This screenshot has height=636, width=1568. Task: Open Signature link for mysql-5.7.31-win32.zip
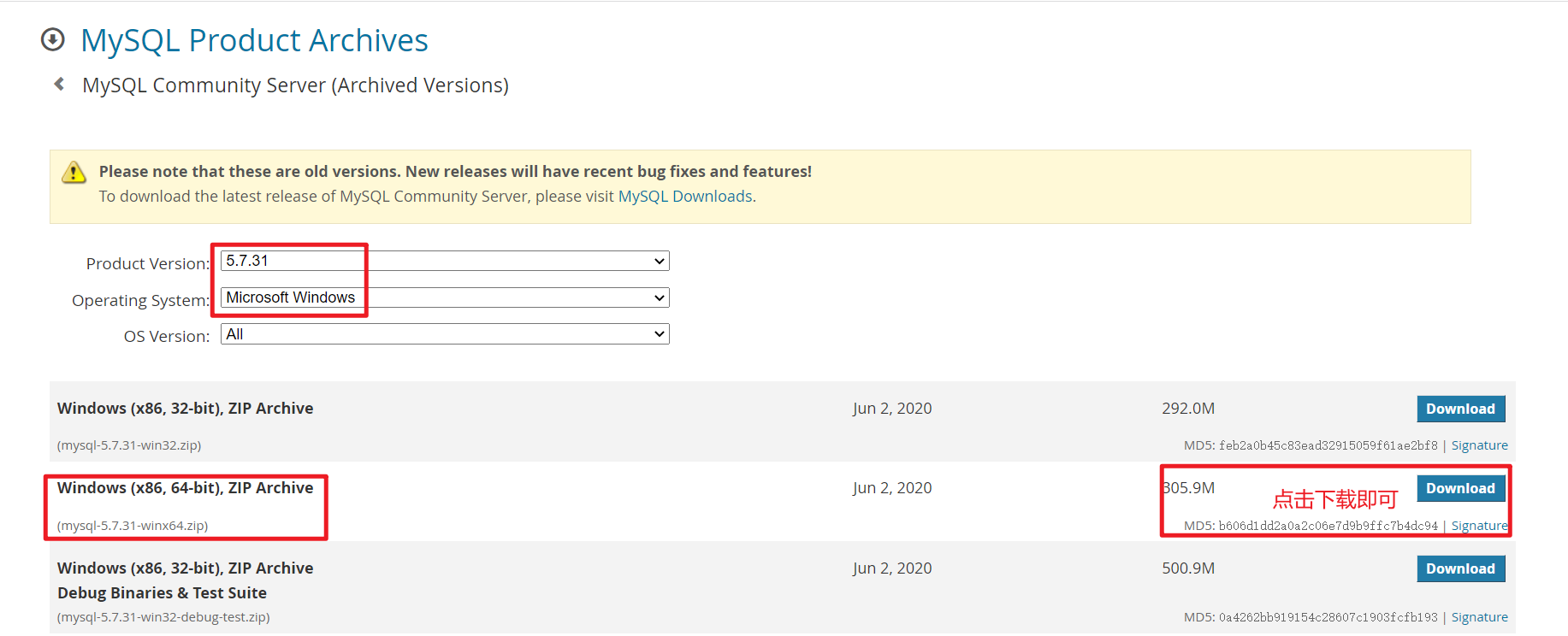point(1479,445)
